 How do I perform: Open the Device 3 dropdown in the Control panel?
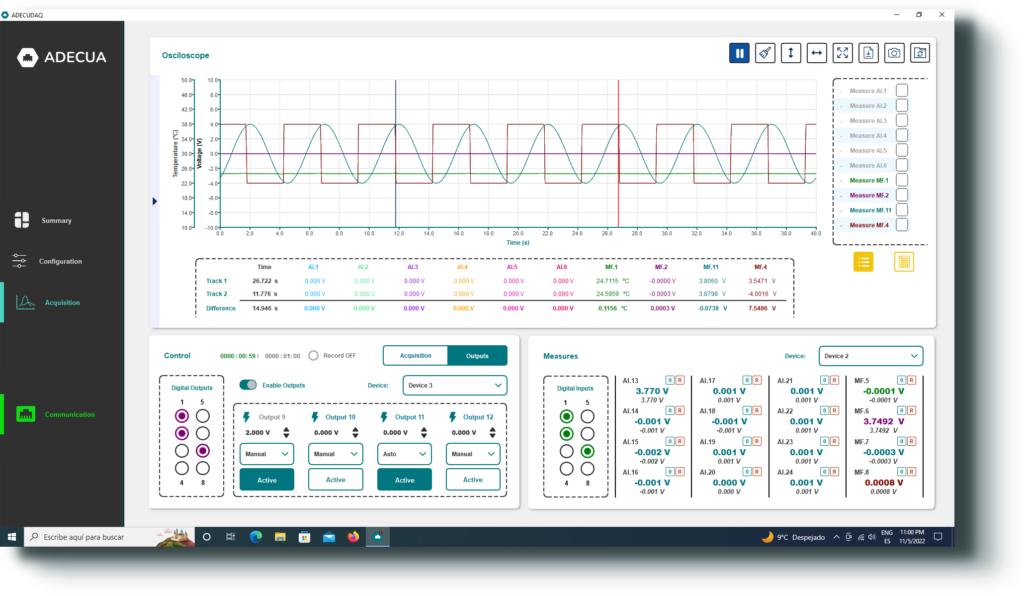[x=455, y=385]
